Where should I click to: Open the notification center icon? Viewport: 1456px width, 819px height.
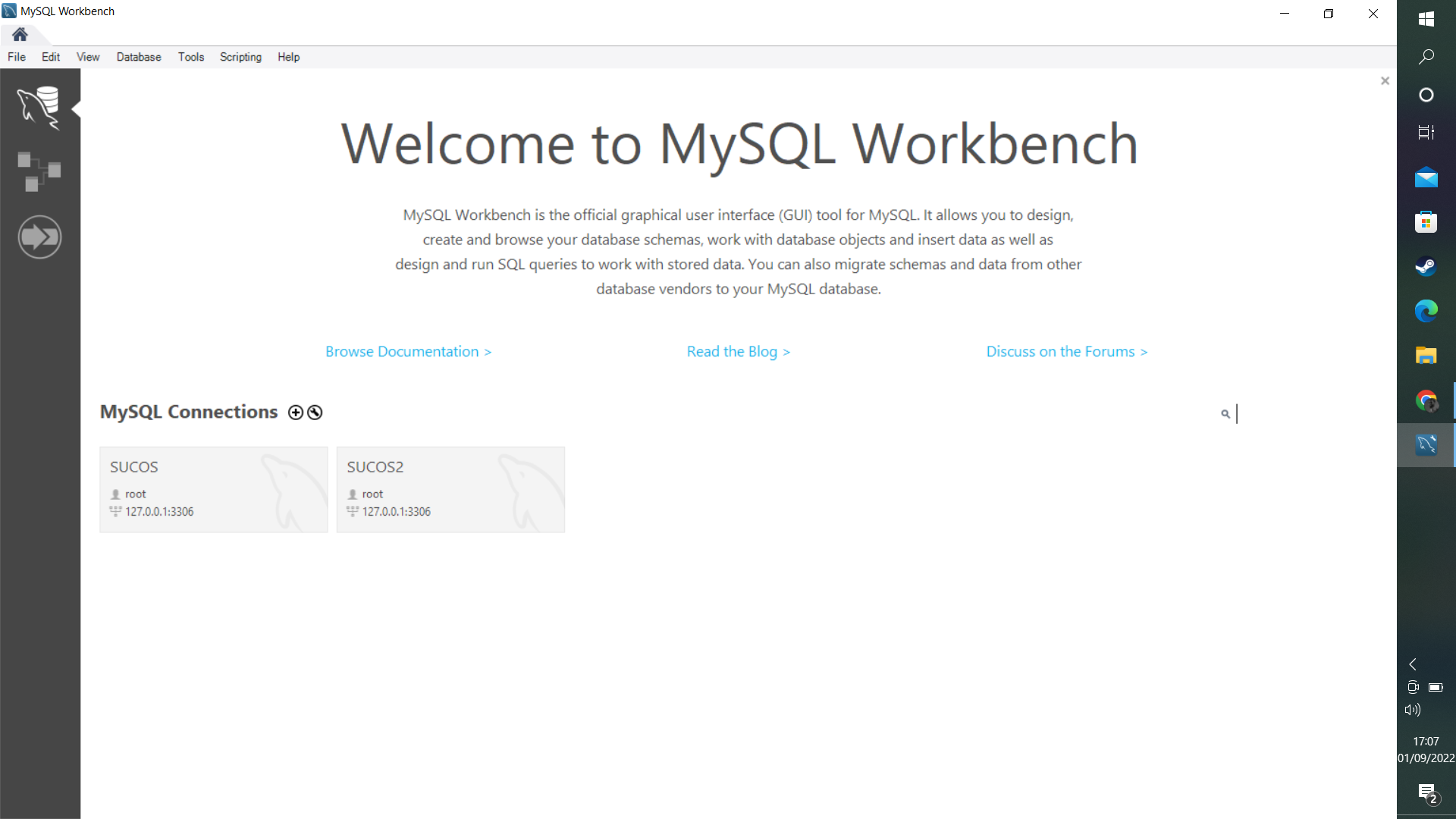[x=1427, y=793]
